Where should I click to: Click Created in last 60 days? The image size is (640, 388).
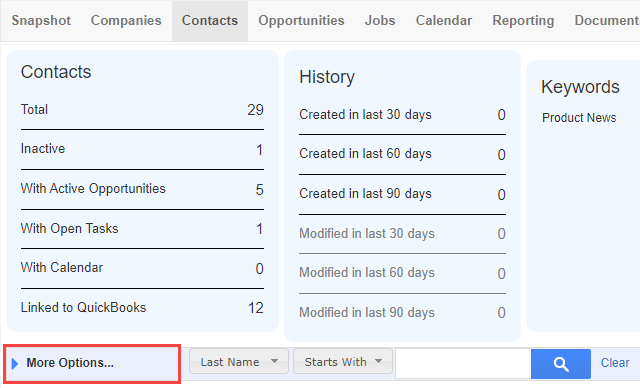[x=402, y=154]
